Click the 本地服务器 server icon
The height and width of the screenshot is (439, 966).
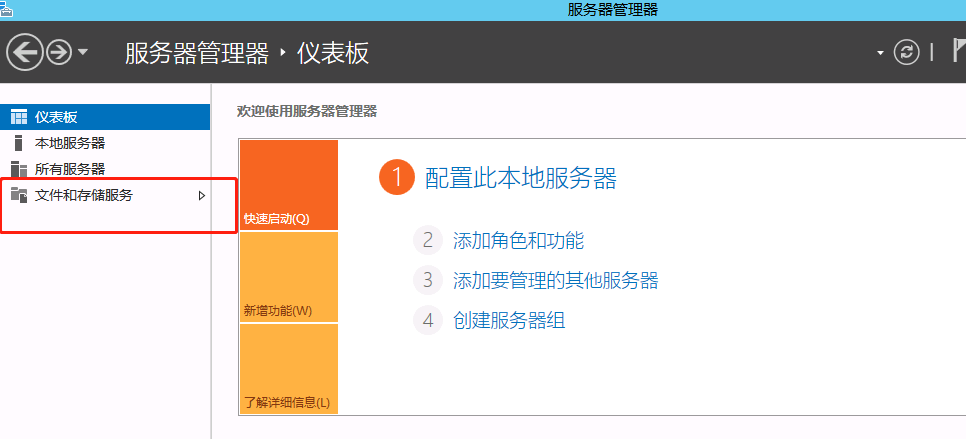click(x=18, y=143)
